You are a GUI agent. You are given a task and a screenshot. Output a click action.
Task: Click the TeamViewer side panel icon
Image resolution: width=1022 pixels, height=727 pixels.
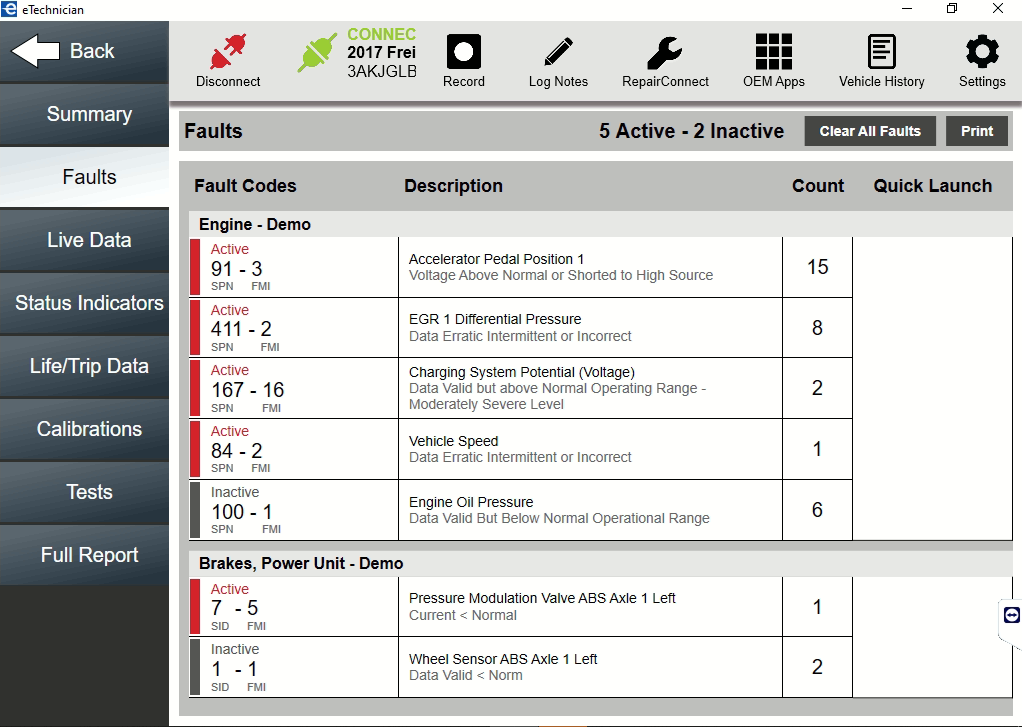(x=1012, y=615)
